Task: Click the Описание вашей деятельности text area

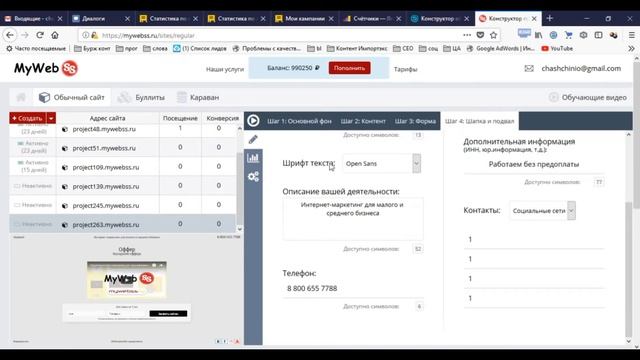Action: (353, 219)
